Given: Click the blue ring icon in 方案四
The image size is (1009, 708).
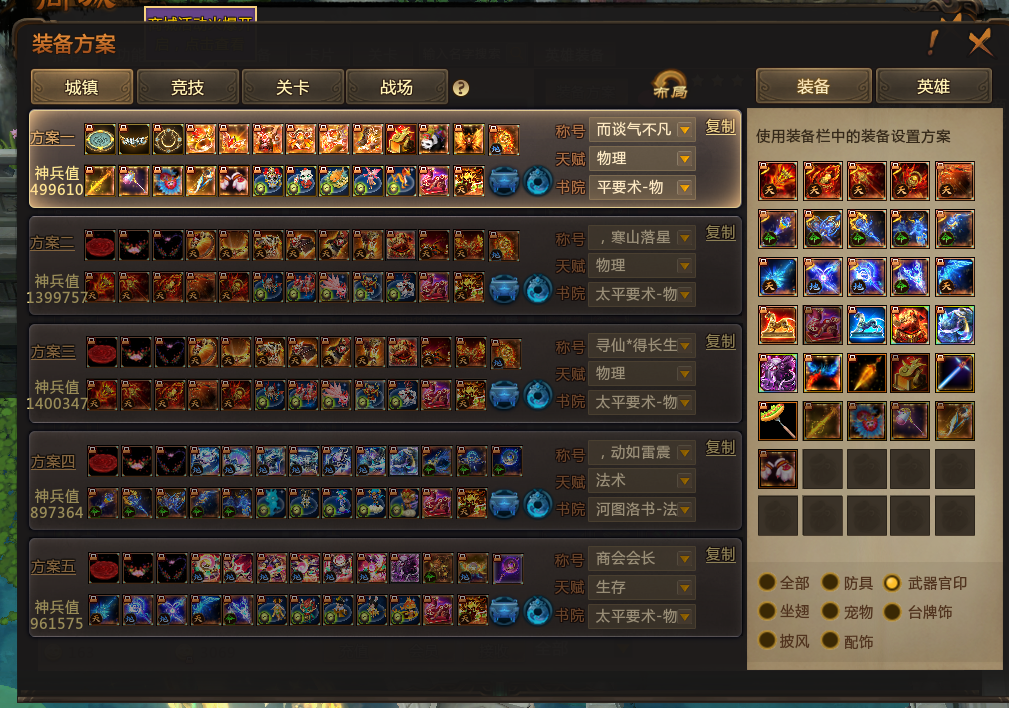Looking at the screenshot, I should 538,504.
